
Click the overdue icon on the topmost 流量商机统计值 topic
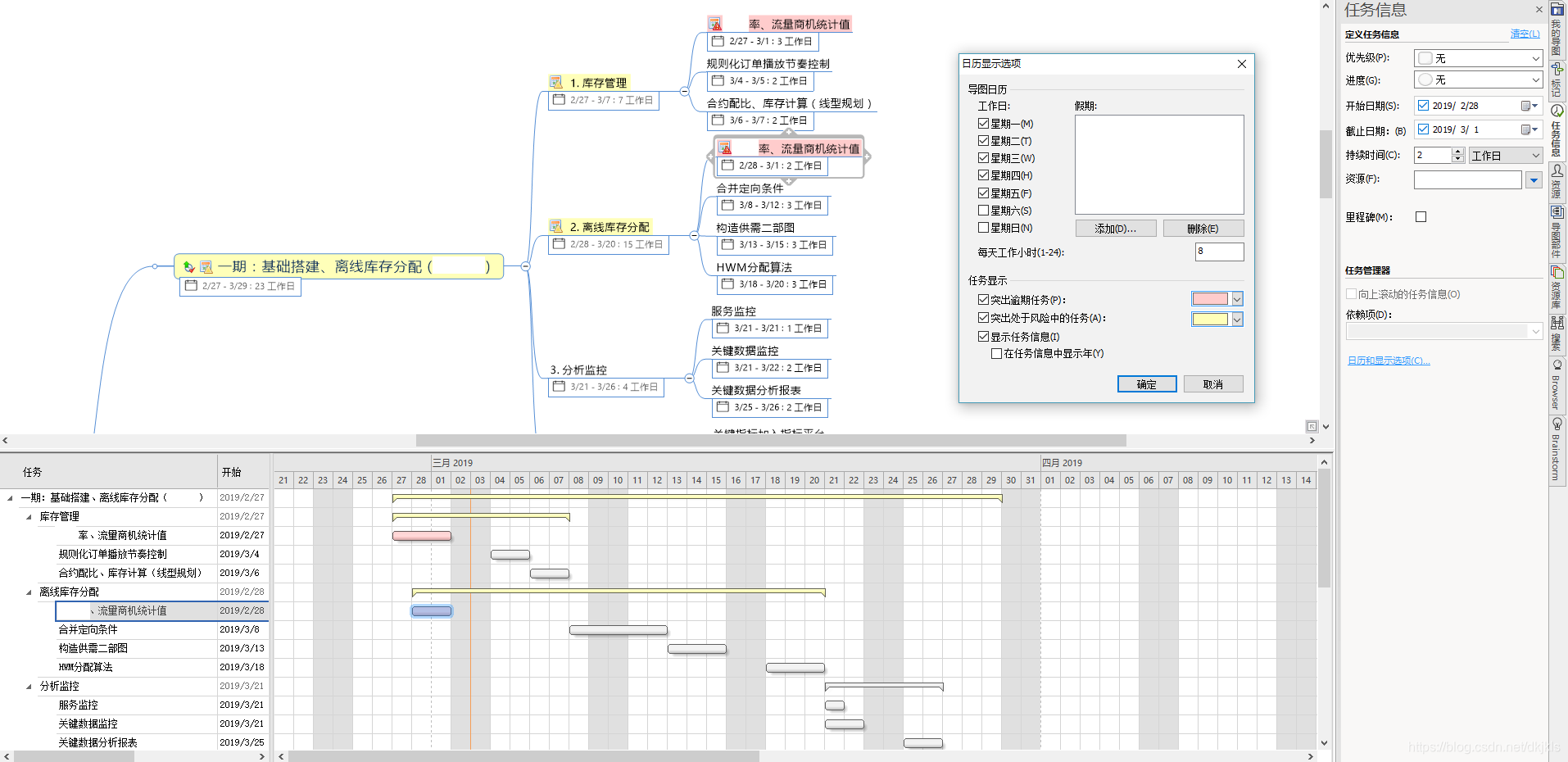pos(715,24)
